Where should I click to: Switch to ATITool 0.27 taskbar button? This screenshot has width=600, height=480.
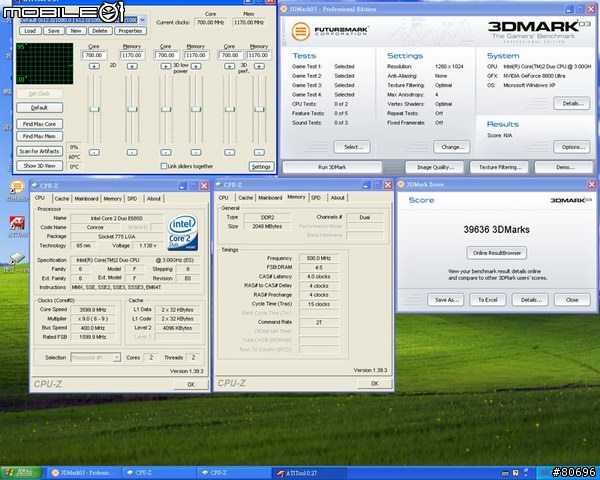pos(311,473)
